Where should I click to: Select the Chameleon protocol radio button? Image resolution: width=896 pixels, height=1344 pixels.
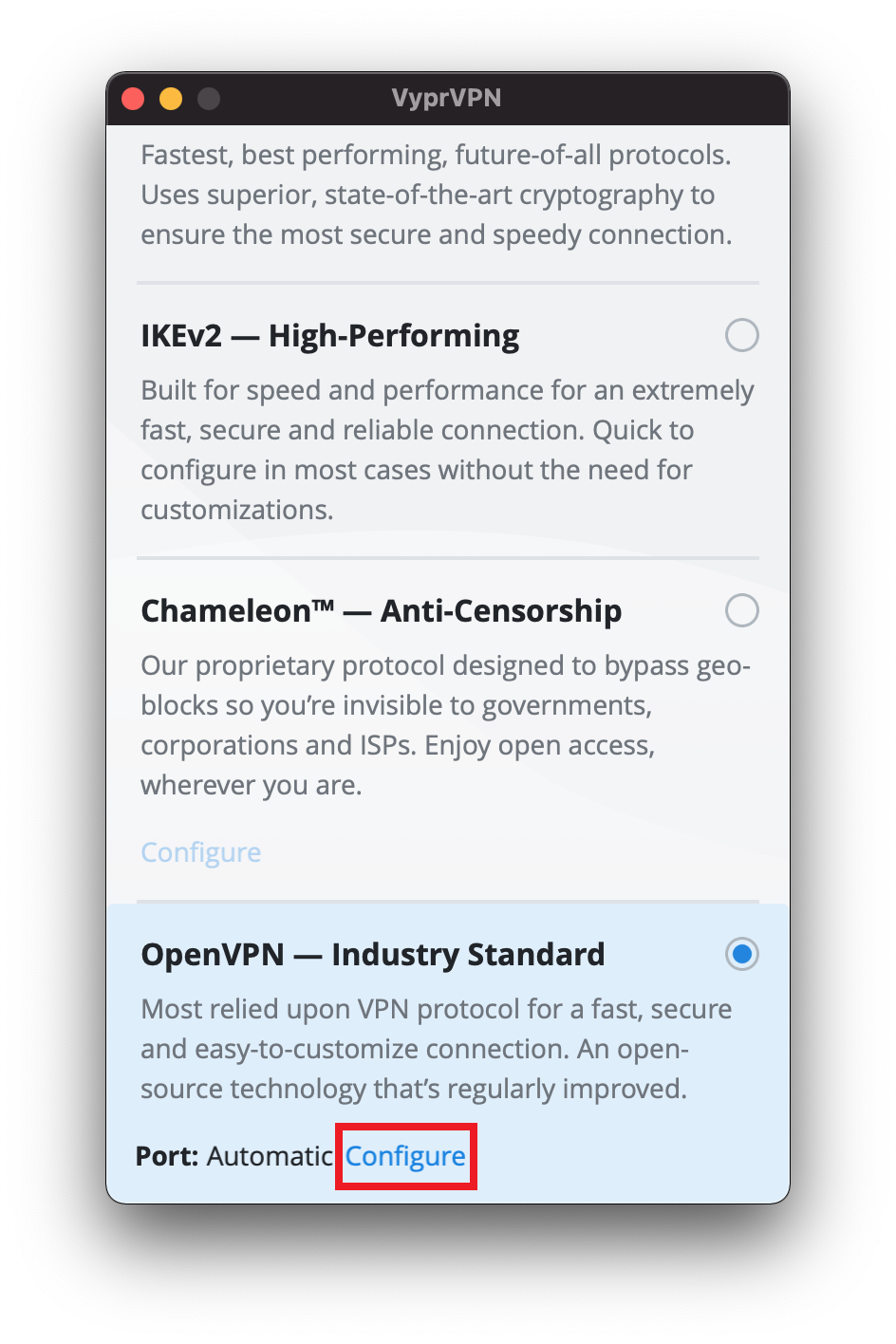741,610
